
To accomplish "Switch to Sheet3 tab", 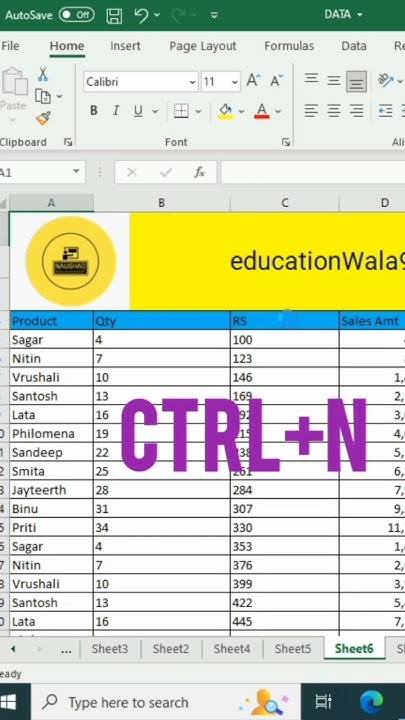I will (110, 649).
